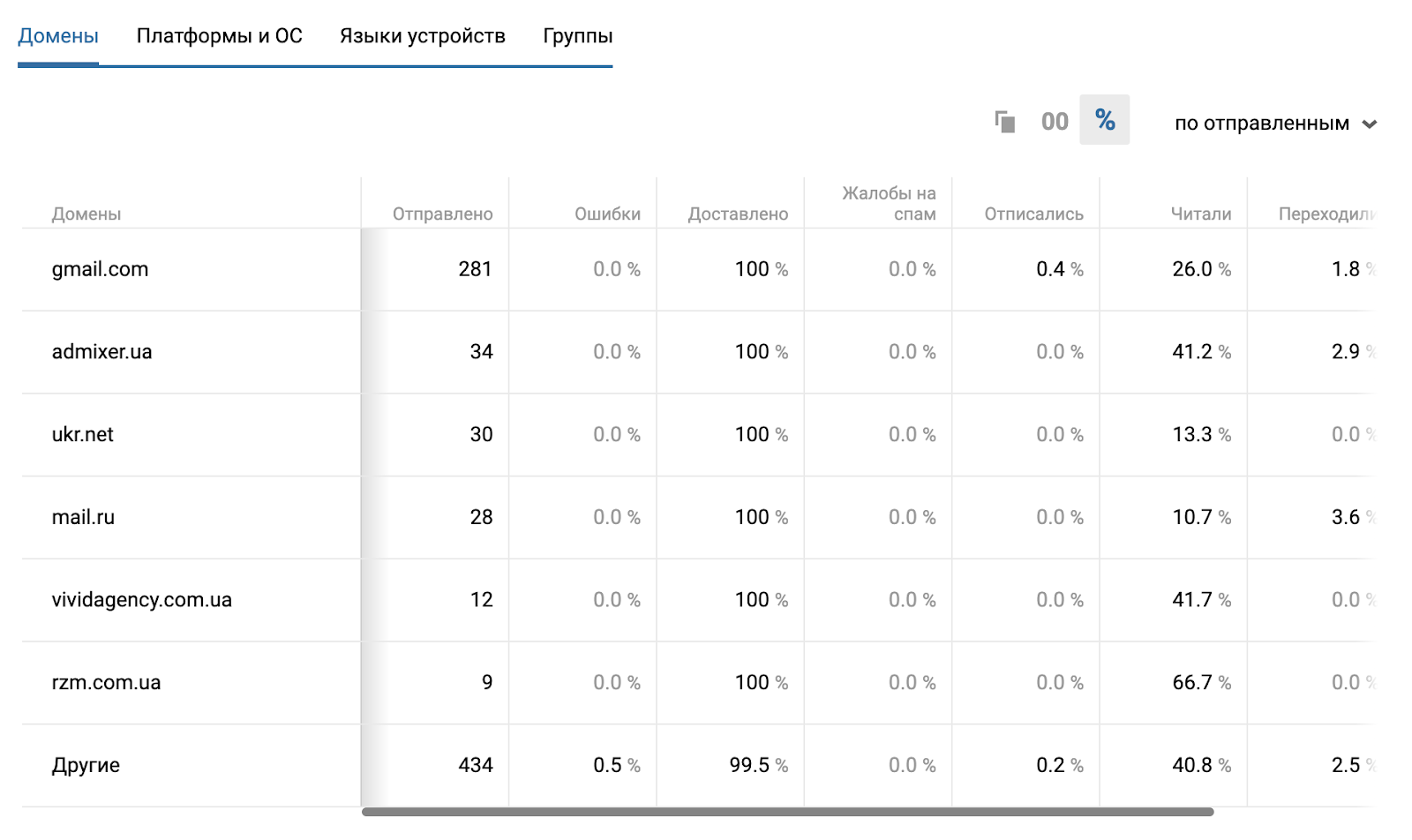Click the 99.5 % delivered value

click(759, 766)
